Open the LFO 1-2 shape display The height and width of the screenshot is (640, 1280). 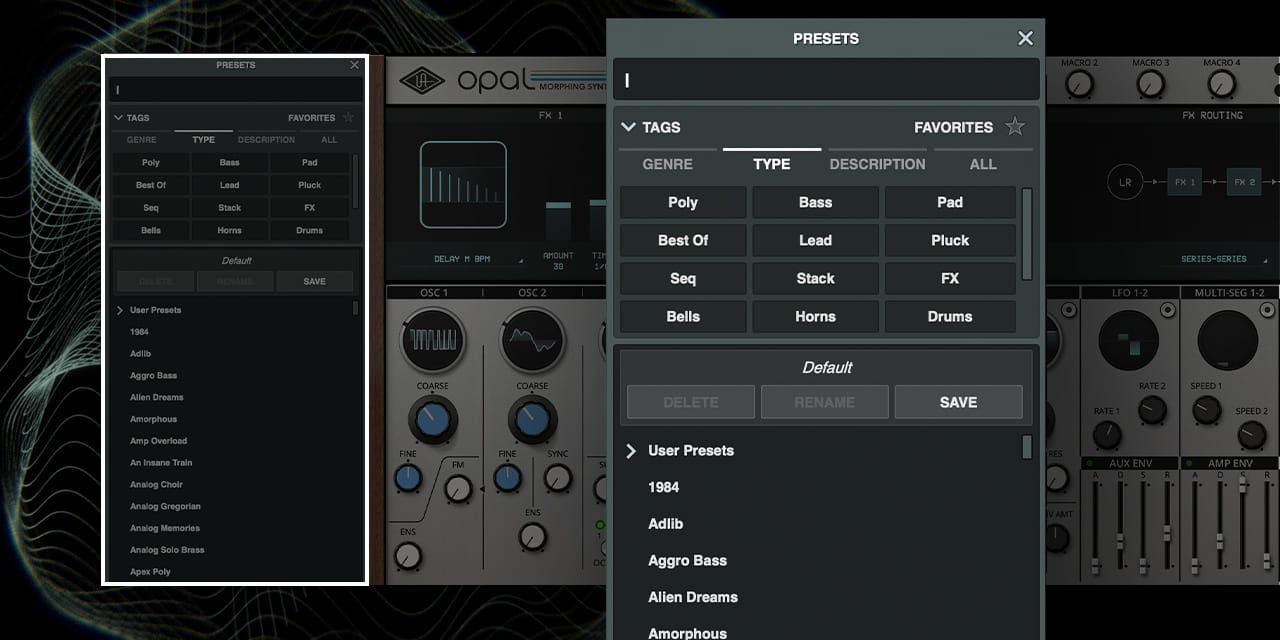tap(1128, 340)
